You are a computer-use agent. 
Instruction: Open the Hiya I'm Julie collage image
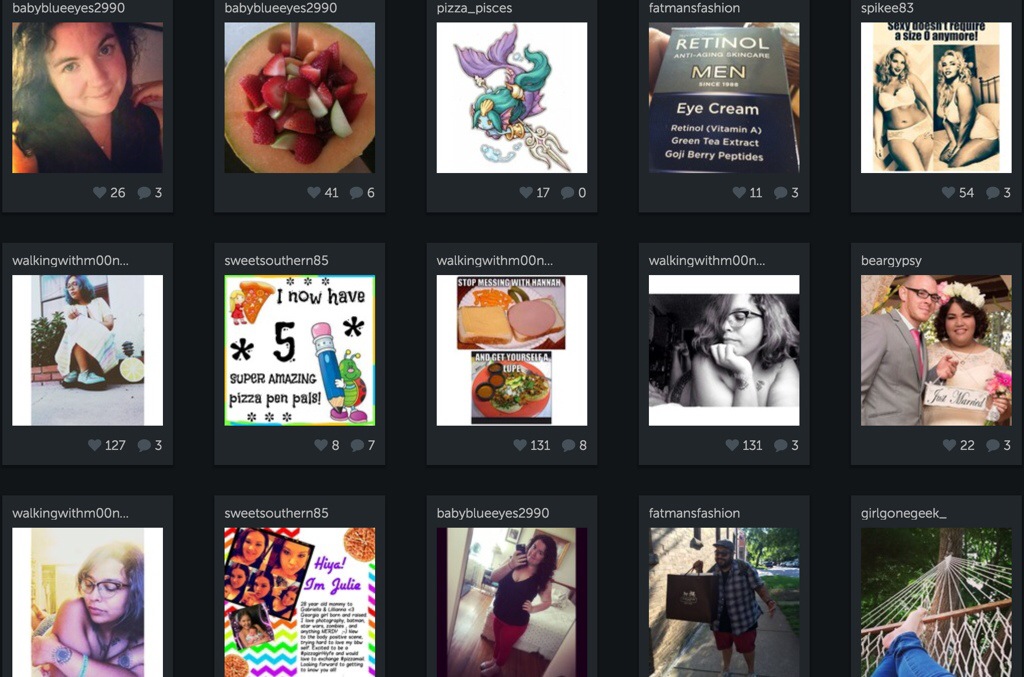pos(300,602)
